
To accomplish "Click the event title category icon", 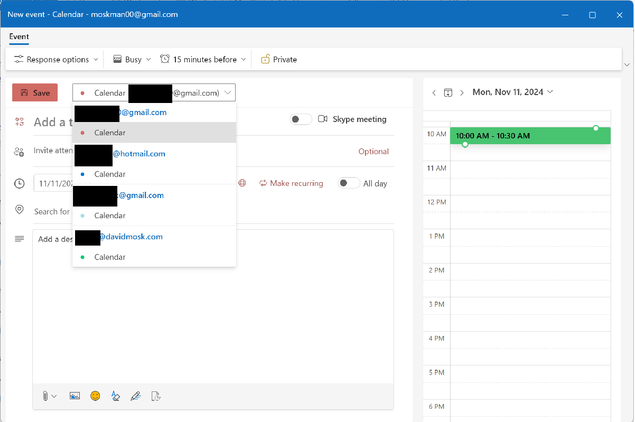I will 19,122.
